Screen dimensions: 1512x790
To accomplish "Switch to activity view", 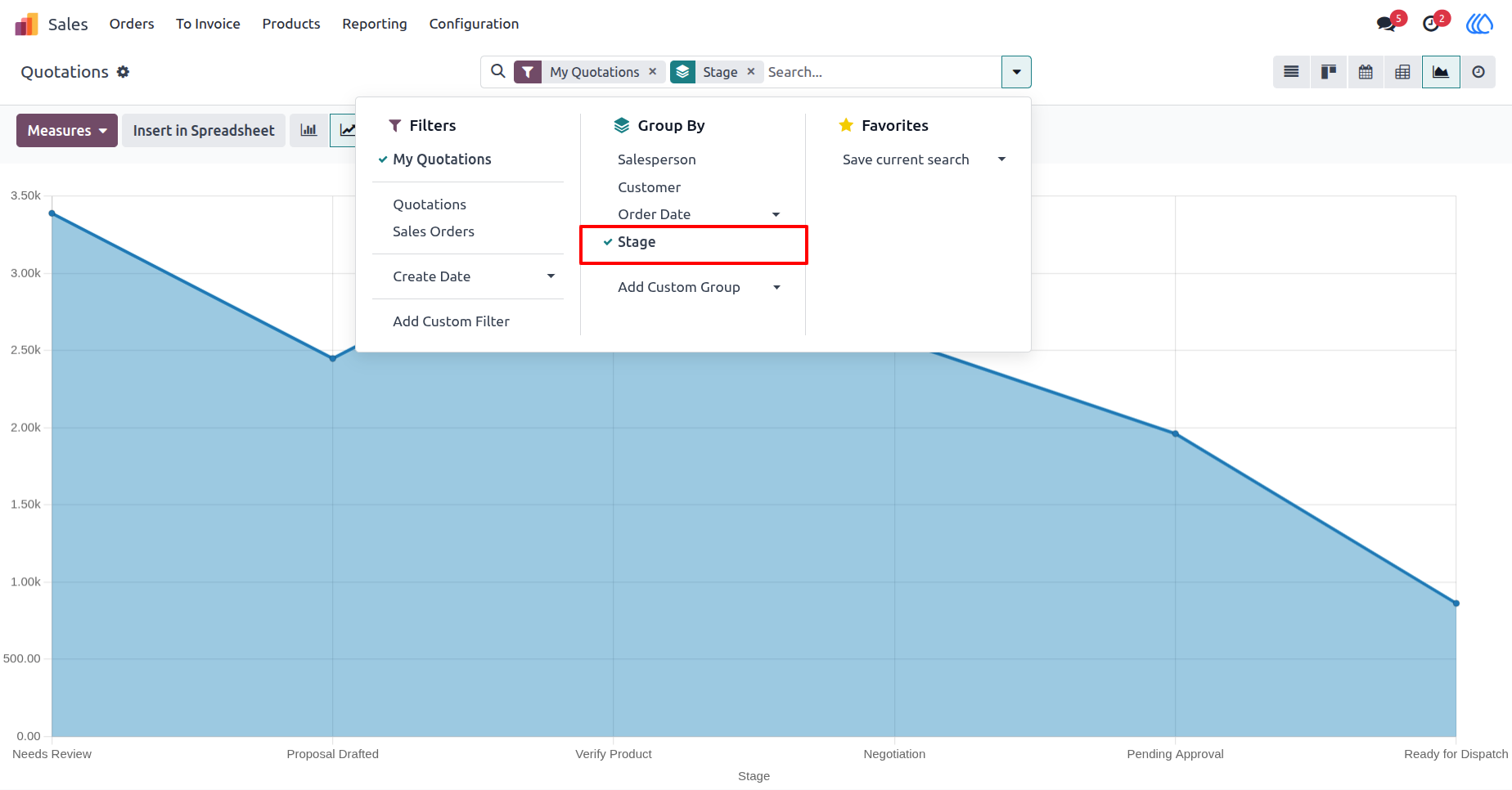I will (x=1478, y=72).
